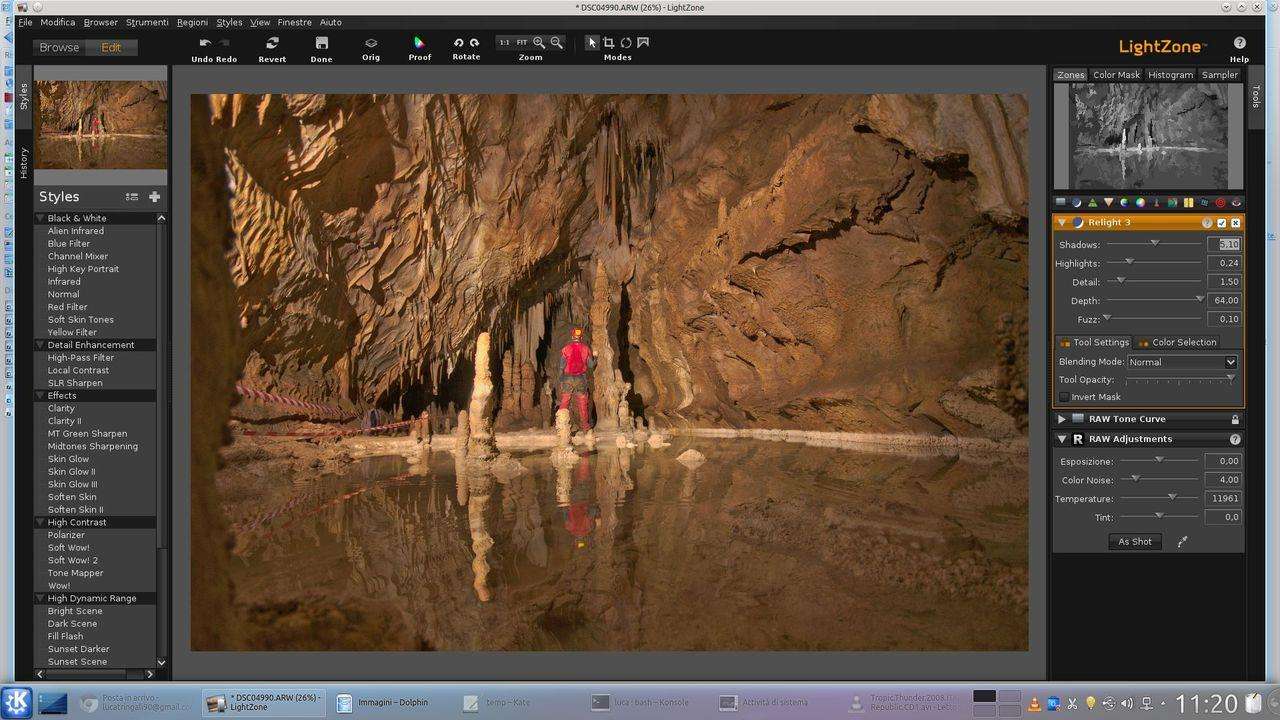Click the zoom in magnifier
Viewport: 1280px width, 720px height.
[x=539, y=43]
